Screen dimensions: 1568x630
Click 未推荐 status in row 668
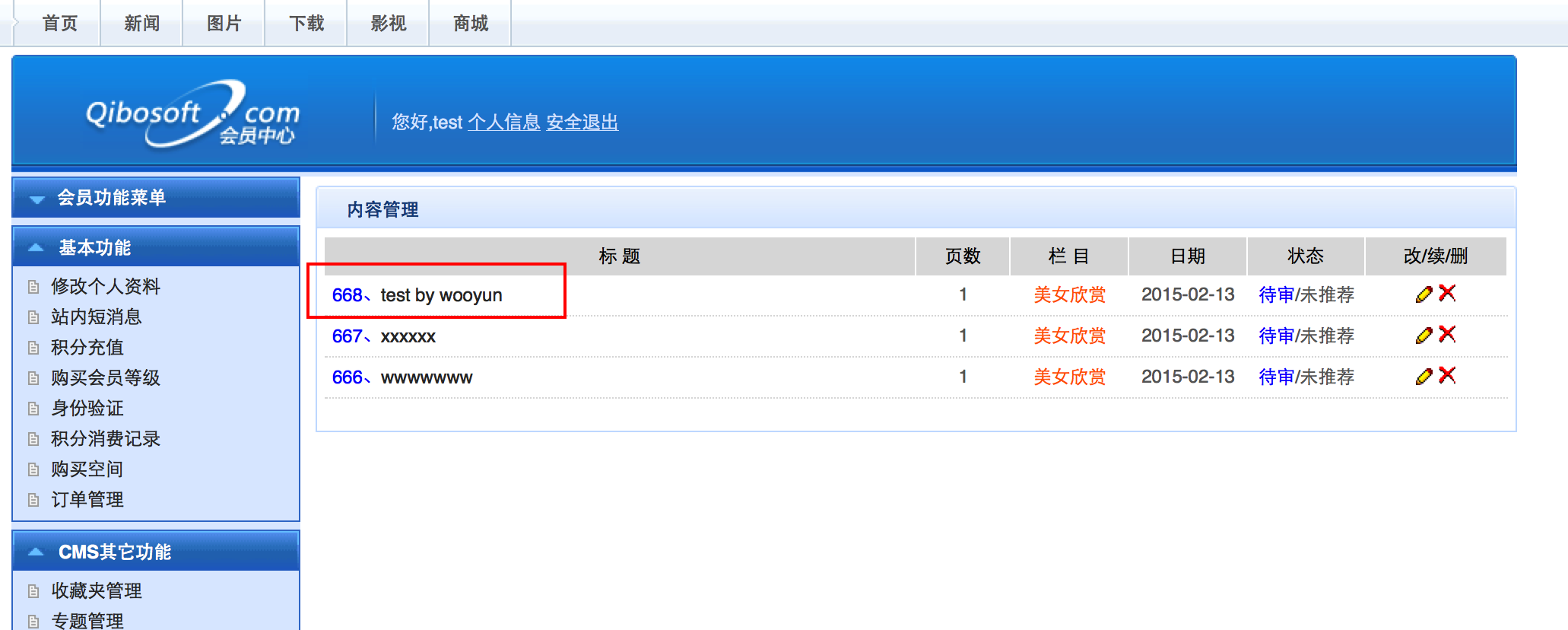1328,294
